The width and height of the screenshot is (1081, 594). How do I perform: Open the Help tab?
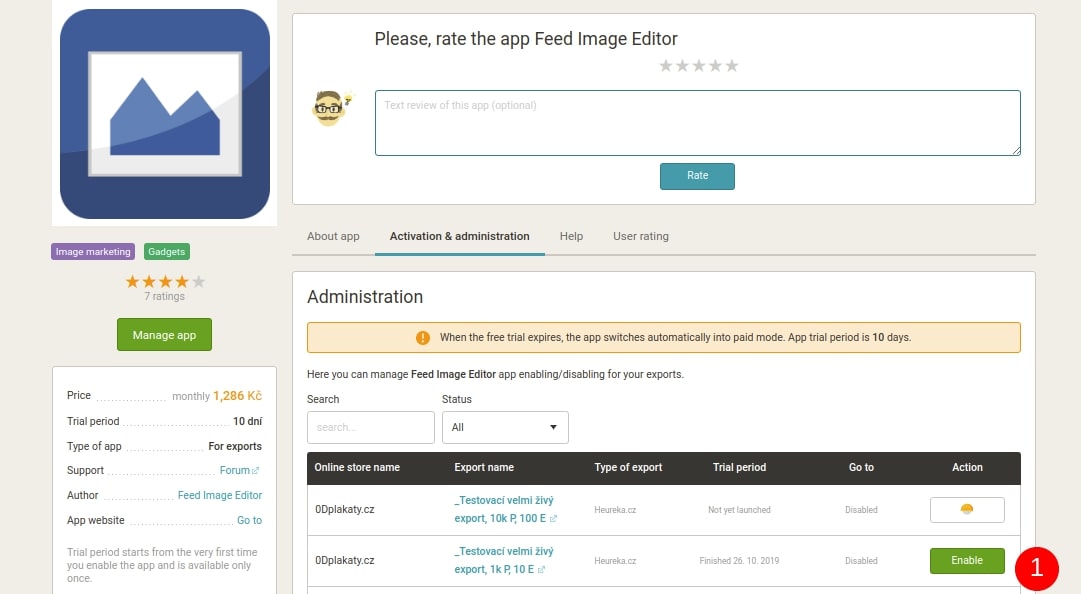[571, 236]
